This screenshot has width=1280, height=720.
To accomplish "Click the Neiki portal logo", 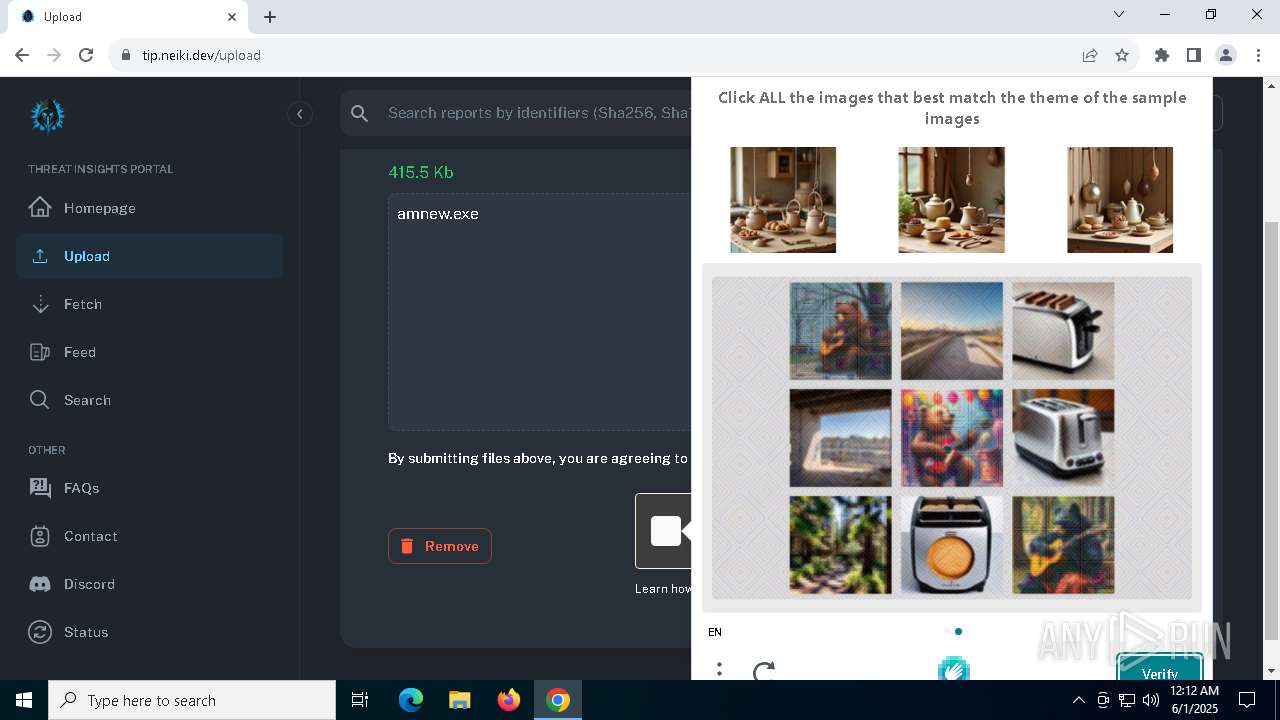I will (x=47, y=116).
